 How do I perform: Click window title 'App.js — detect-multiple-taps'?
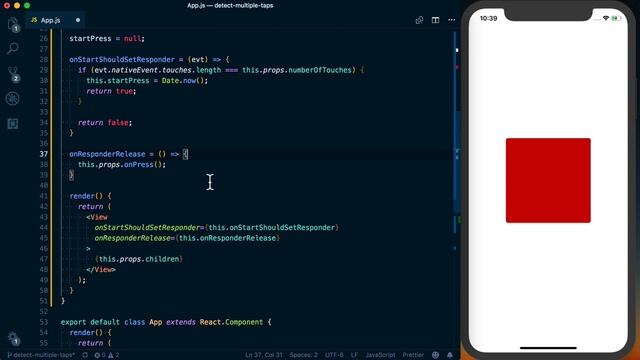pos(230,5)
